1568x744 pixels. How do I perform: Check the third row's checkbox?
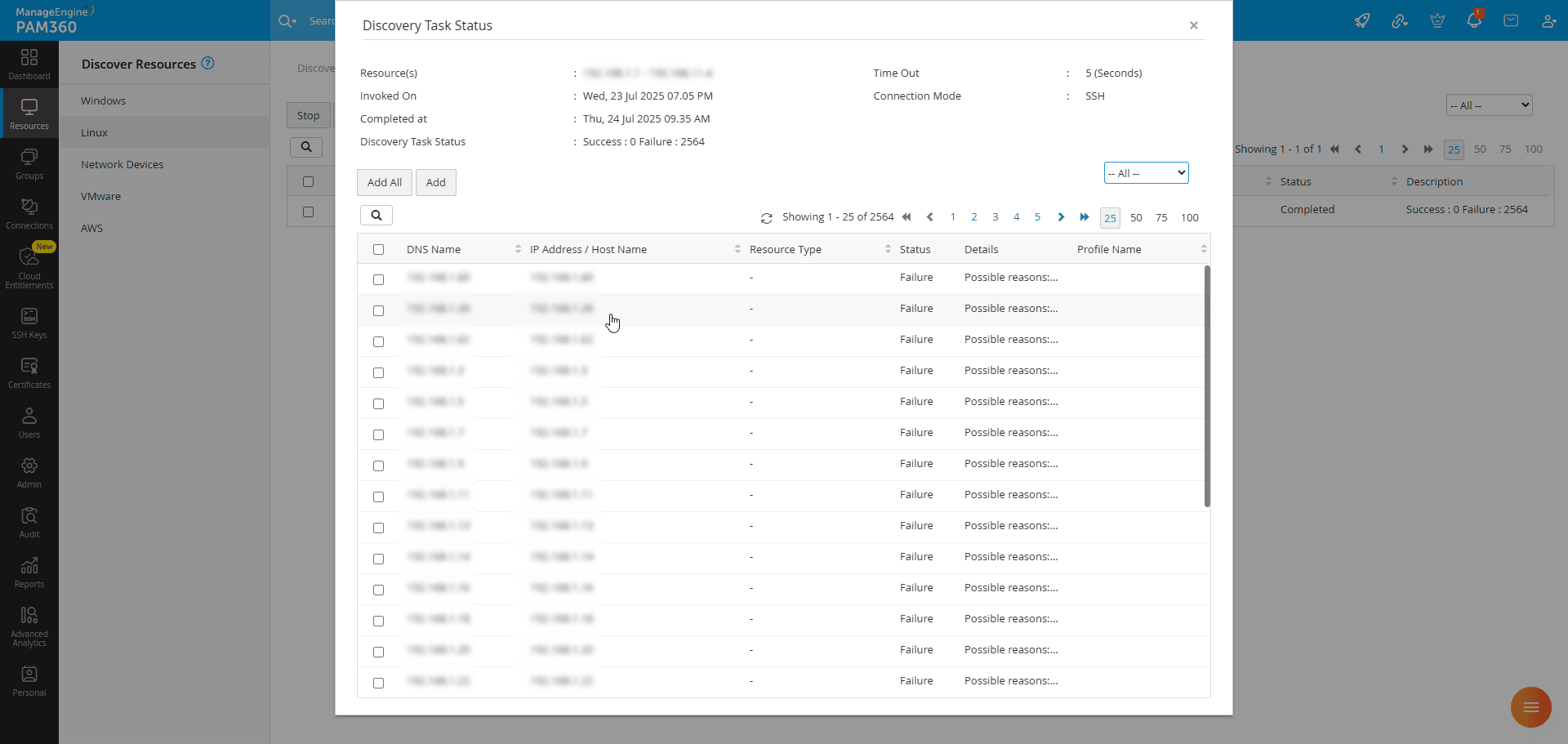click(x=378, y=341)
